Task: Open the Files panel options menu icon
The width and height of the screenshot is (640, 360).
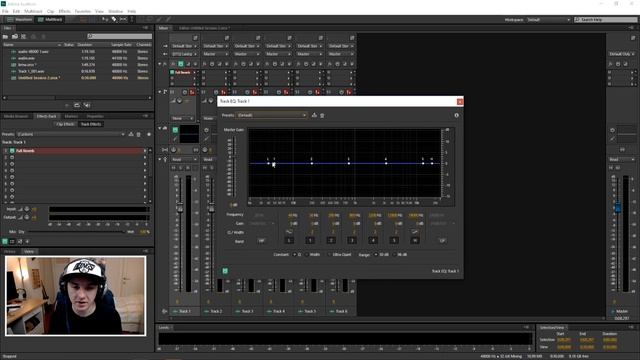Action: (x=145, y=28)
